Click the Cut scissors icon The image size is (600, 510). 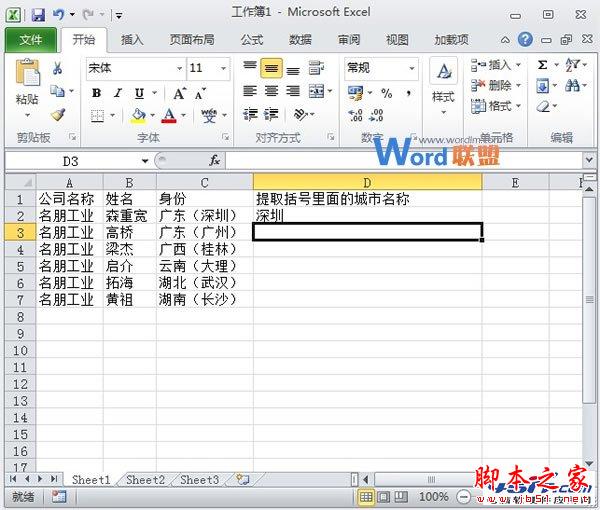(57, 68)
